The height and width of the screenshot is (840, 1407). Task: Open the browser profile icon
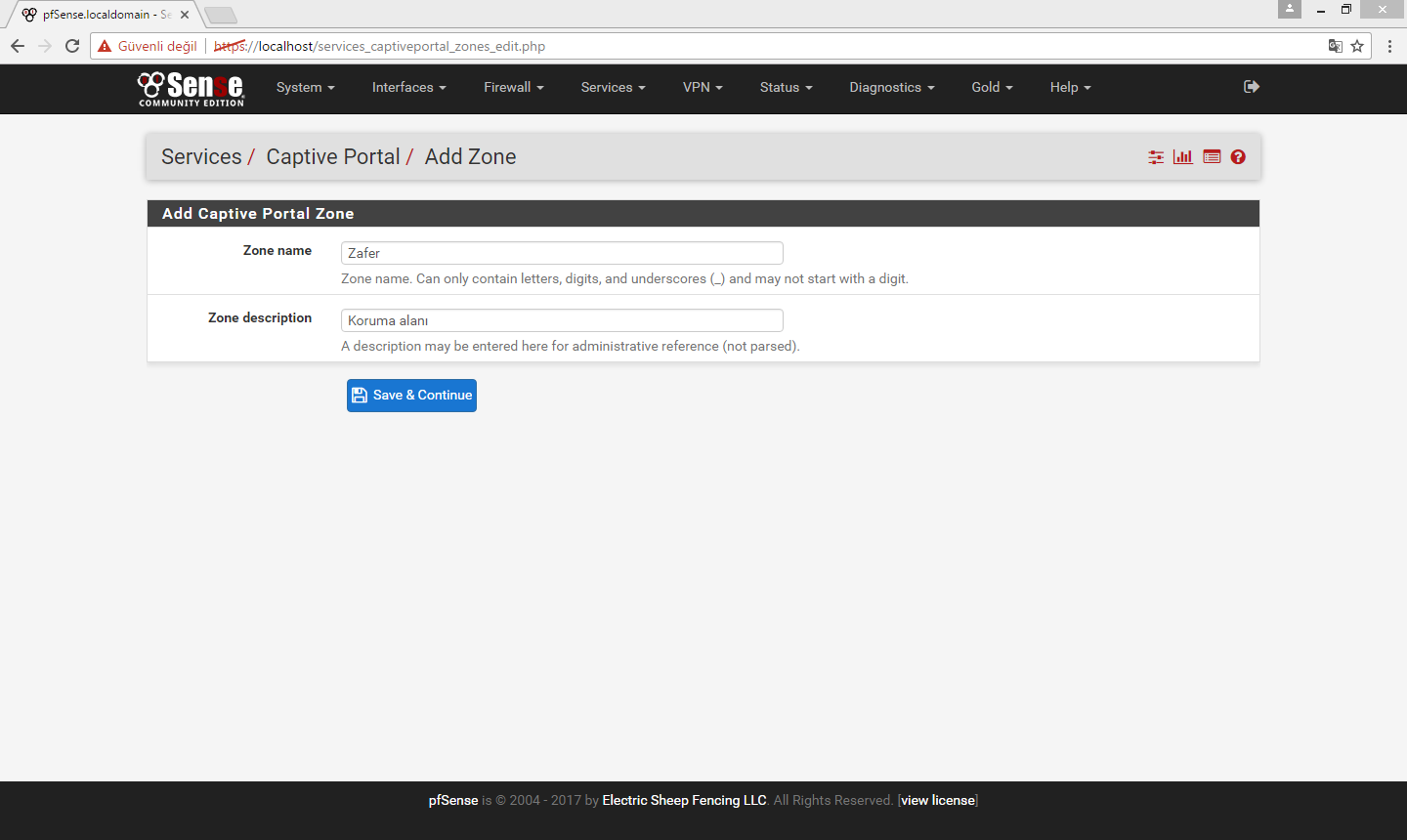1289,10
